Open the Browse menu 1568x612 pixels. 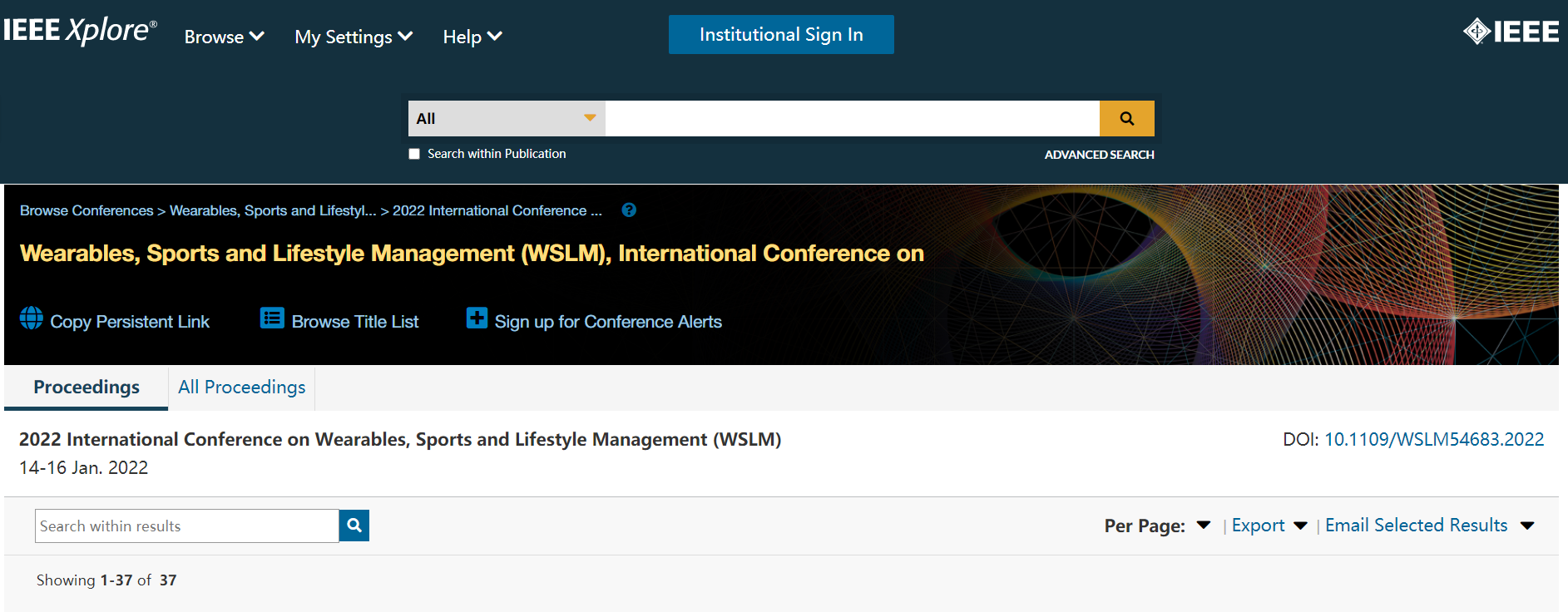coord(224,37)
